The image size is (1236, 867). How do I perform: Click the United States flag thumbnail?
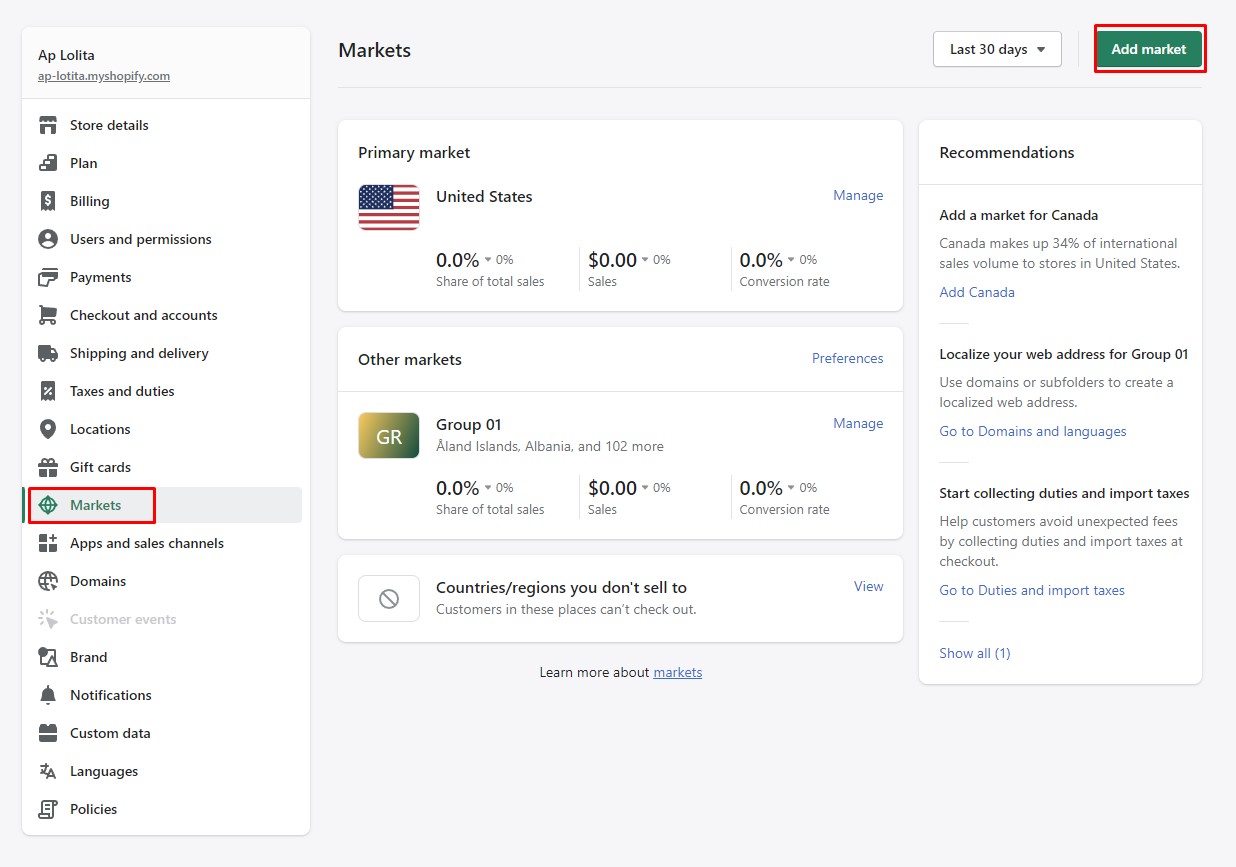click(x=389, y=208)
